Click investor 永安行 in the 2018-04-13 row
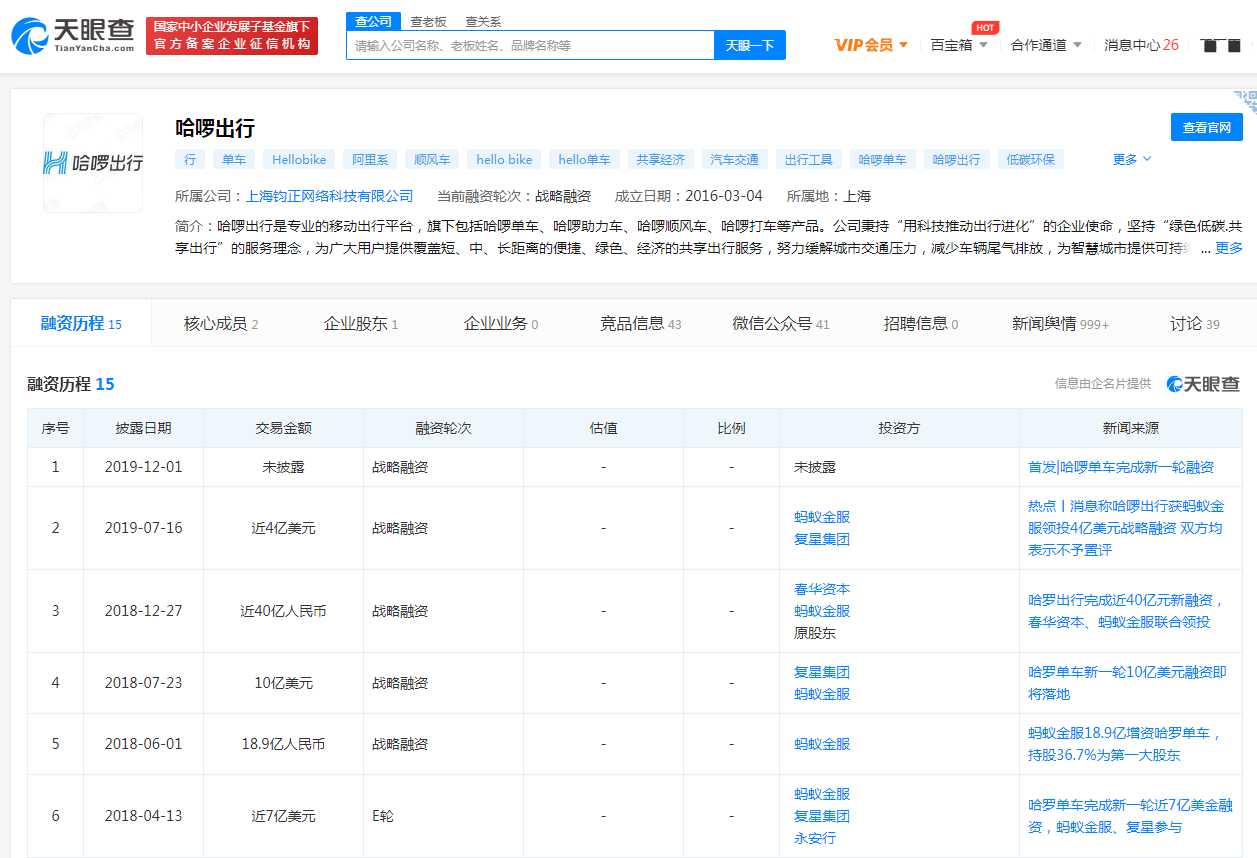Image resolution: width=1257 pixels, height=858 pixels. (815, 838)
